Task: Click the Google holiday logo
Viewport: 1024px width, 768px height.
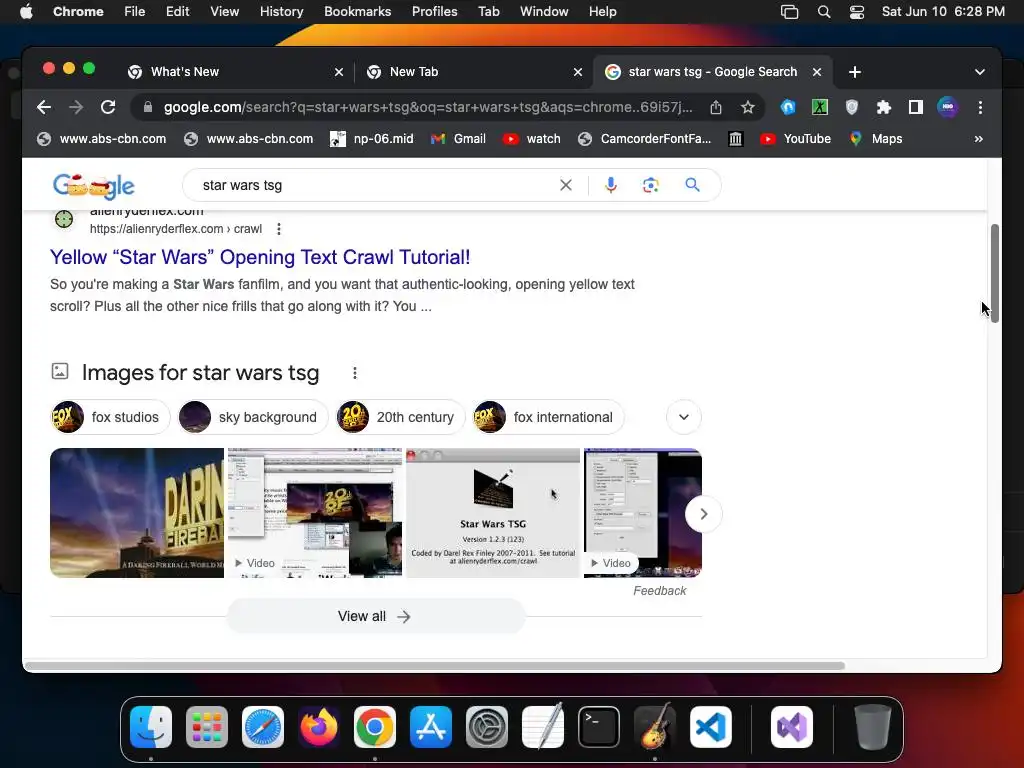Action: (x=93, y=186)
